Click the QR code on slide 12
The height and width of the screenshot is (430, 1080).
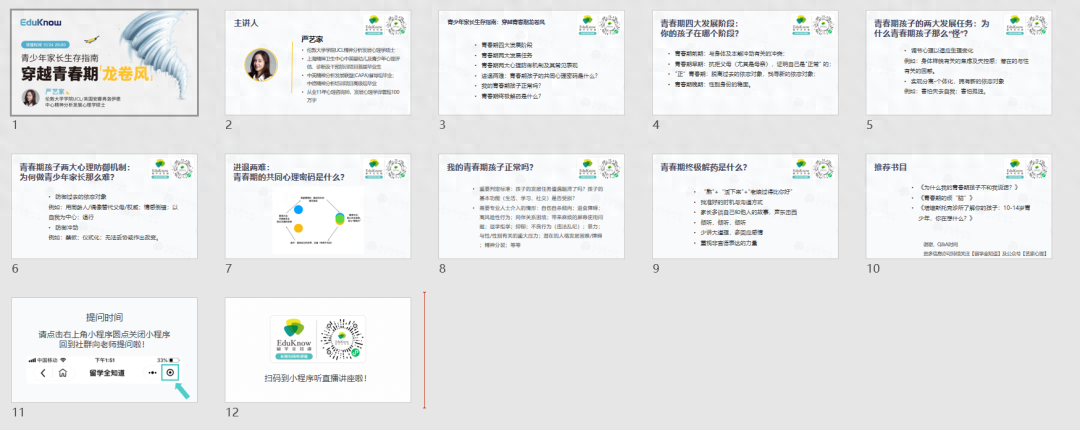[x=340, y=340]
